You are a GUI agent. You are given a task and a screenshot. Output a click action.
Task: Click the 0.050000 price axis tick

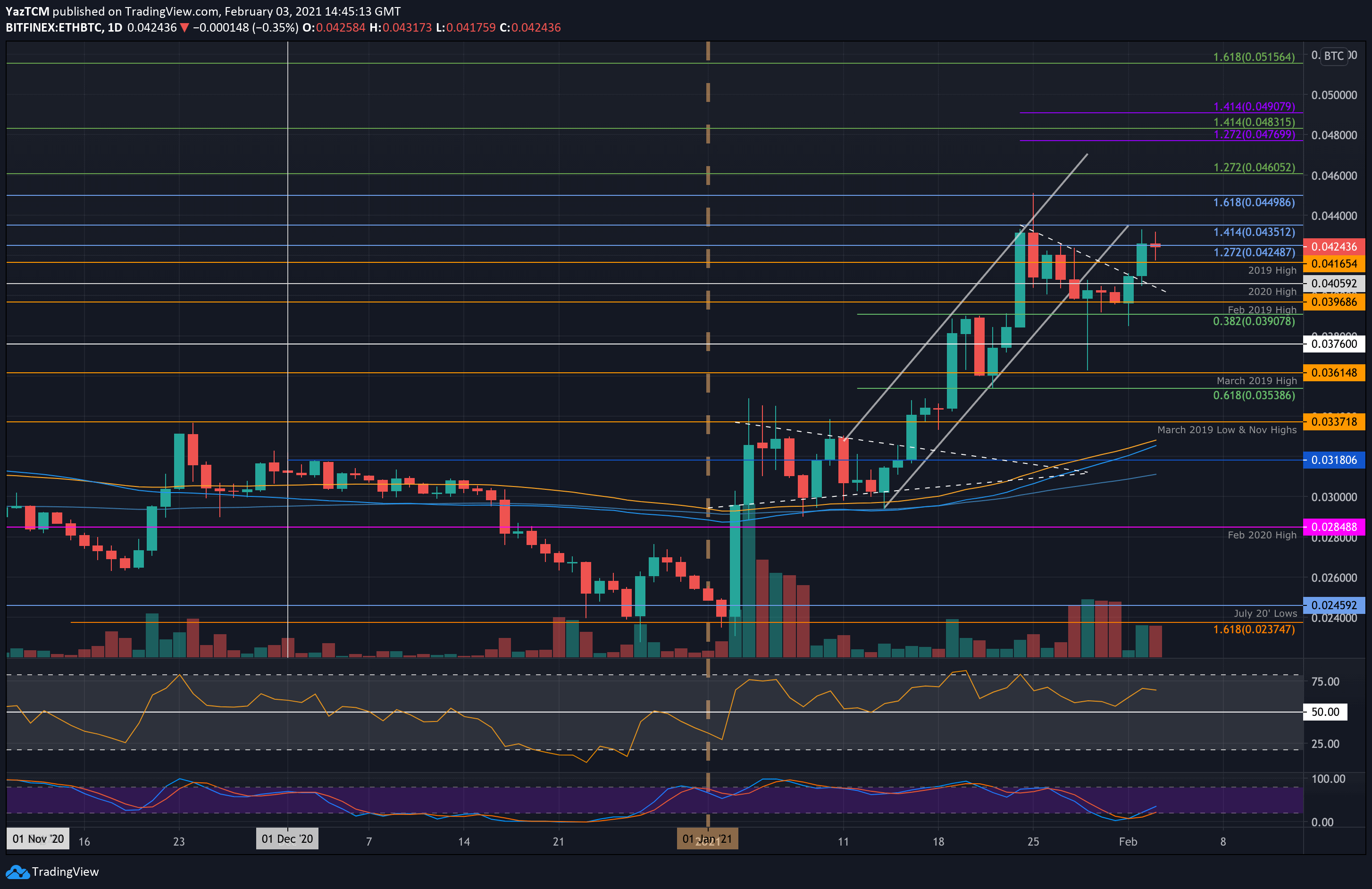pyautogui.click(x=1334, y=95)
